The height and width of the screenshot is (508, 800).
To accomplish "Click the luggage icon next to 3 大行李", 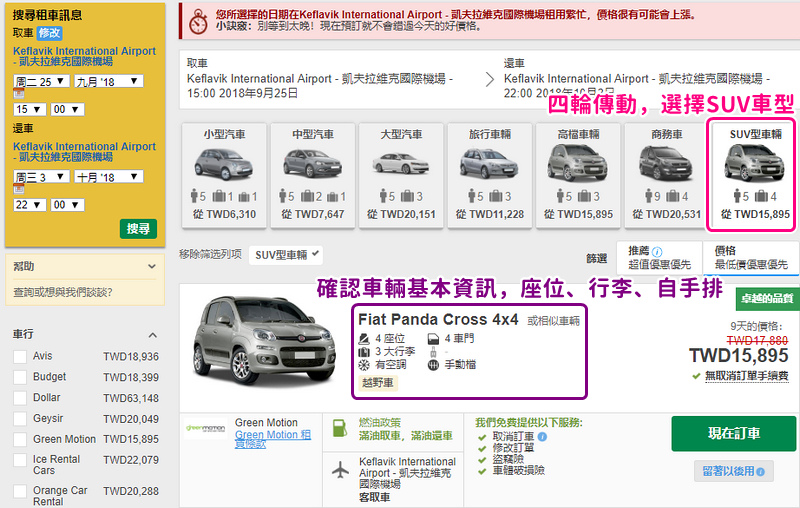I will coord(364,351).
